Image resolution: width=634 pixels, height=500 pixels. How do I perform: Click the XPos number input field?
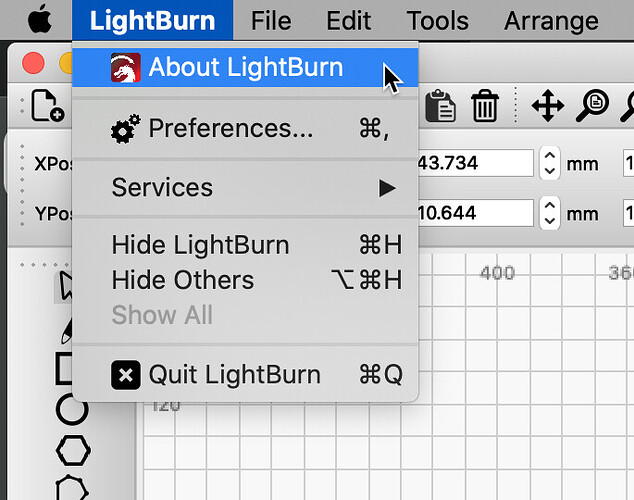pyautogui.click(x=474, y=163)
